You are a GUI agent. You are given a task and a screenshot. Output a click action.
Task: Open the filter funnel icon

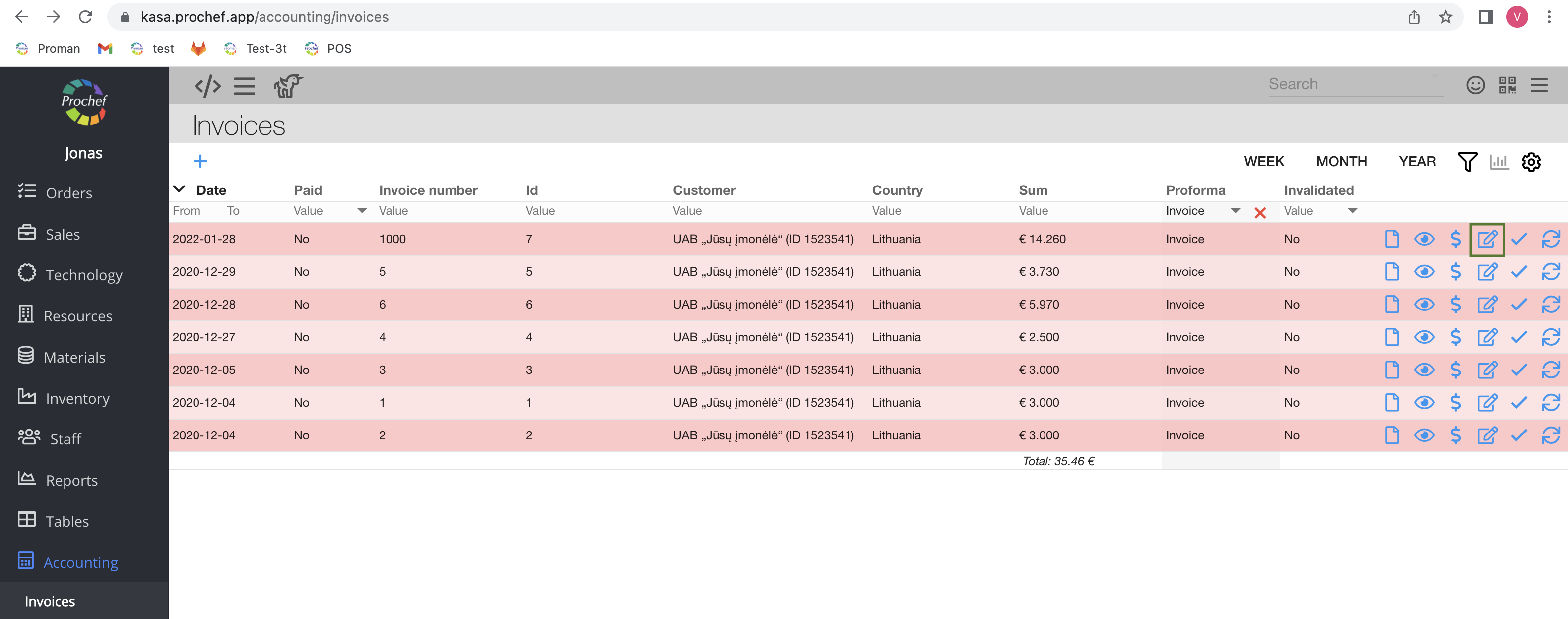coord(1467,162)
